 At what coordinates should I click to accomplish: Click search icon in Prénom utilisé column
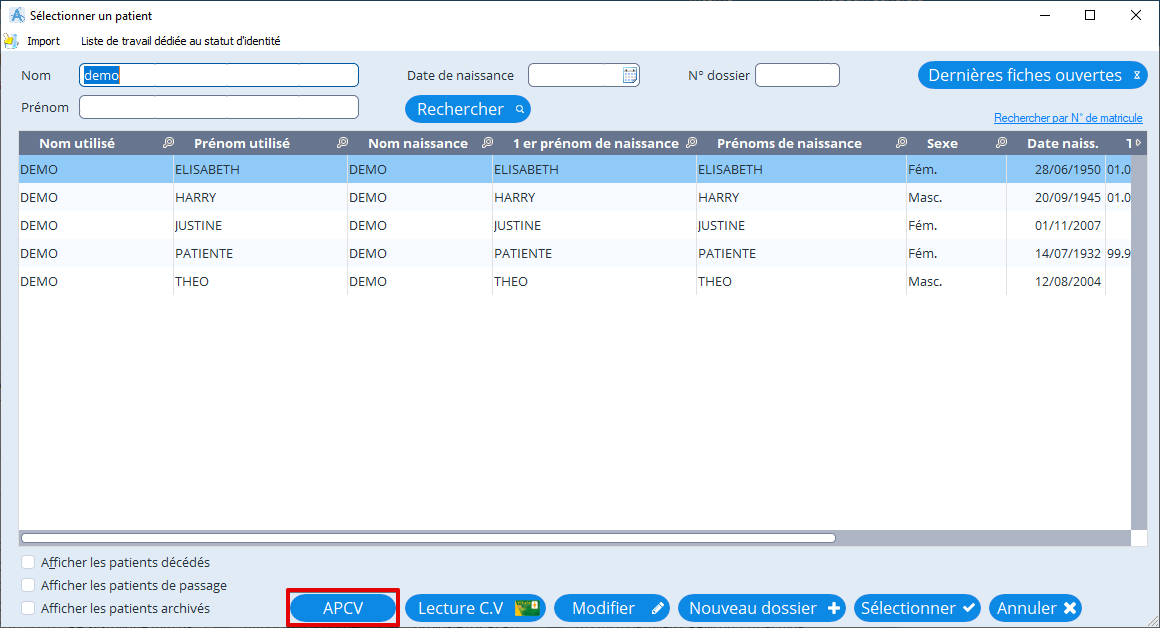tap(342, 143)
